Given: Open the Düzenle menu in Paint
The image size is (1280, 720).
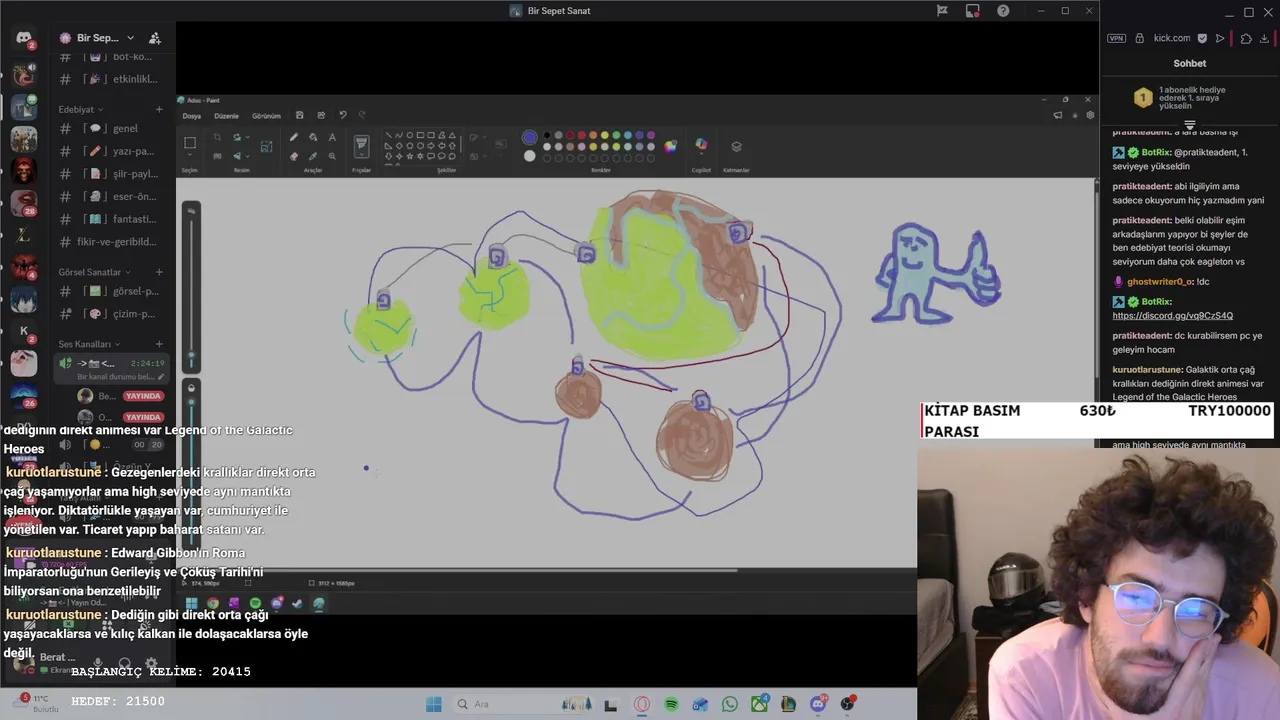Looking at the screenshot, I should [x=226, y=116].
